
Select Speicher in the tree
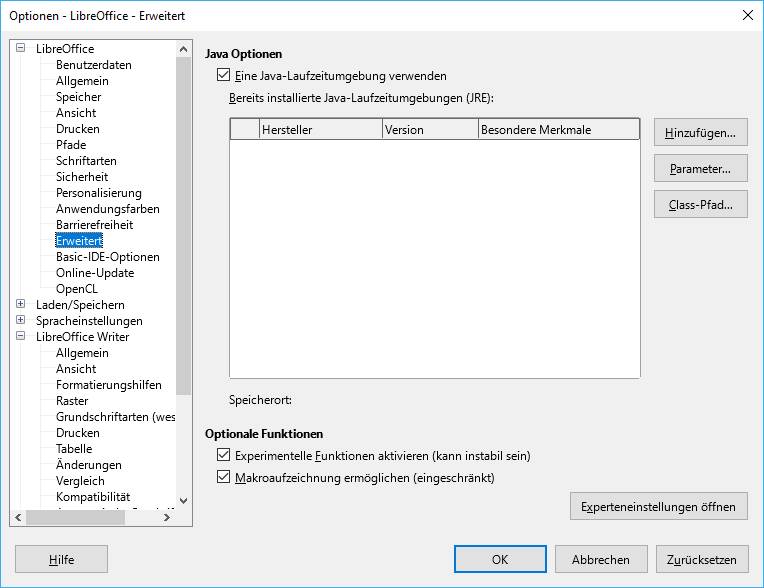(78, 97)
